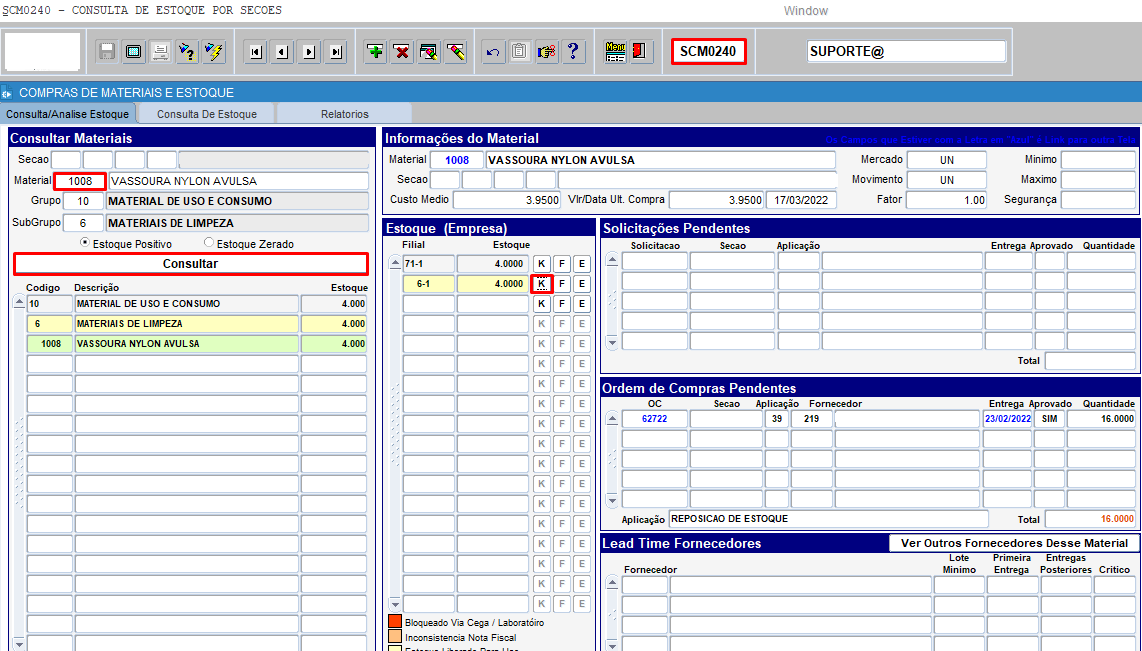The width and height of the screenshot is (1142, 651).
Task: Click the icon beside Compras de Materiais title
Action: (x=7, y=93)
